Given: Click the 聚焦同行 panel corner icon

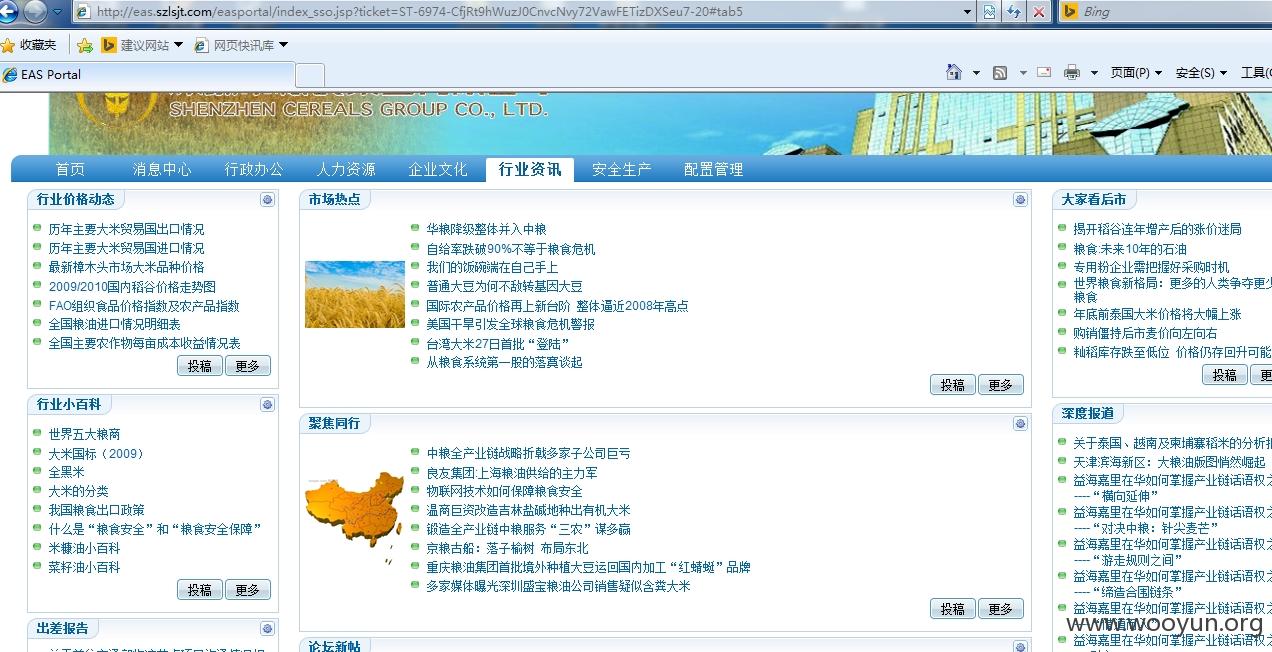Looking at the screenshot, I should pyautogui.click(x=1020, y=424).
